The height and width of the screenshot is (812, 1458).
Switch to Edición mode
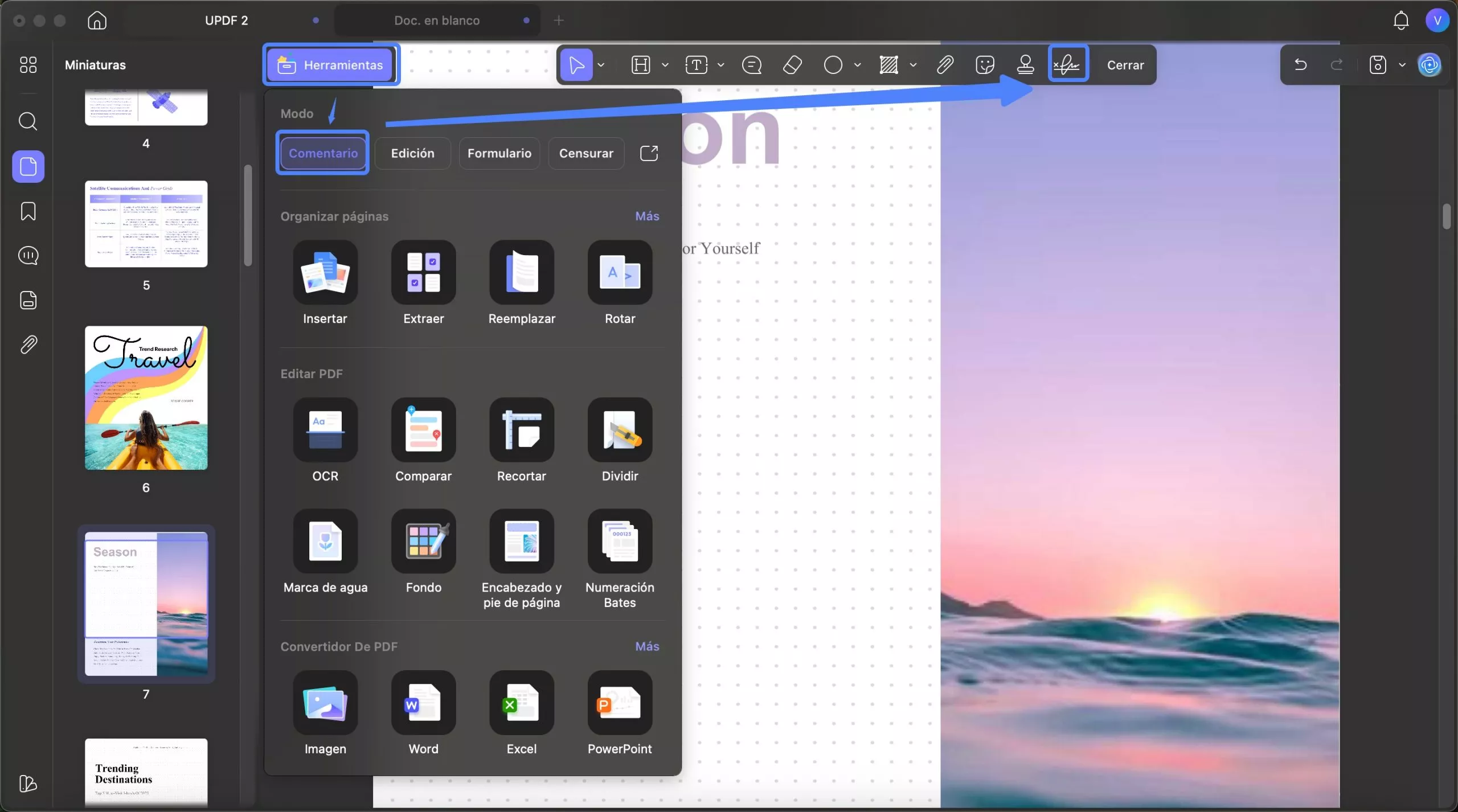412,153
